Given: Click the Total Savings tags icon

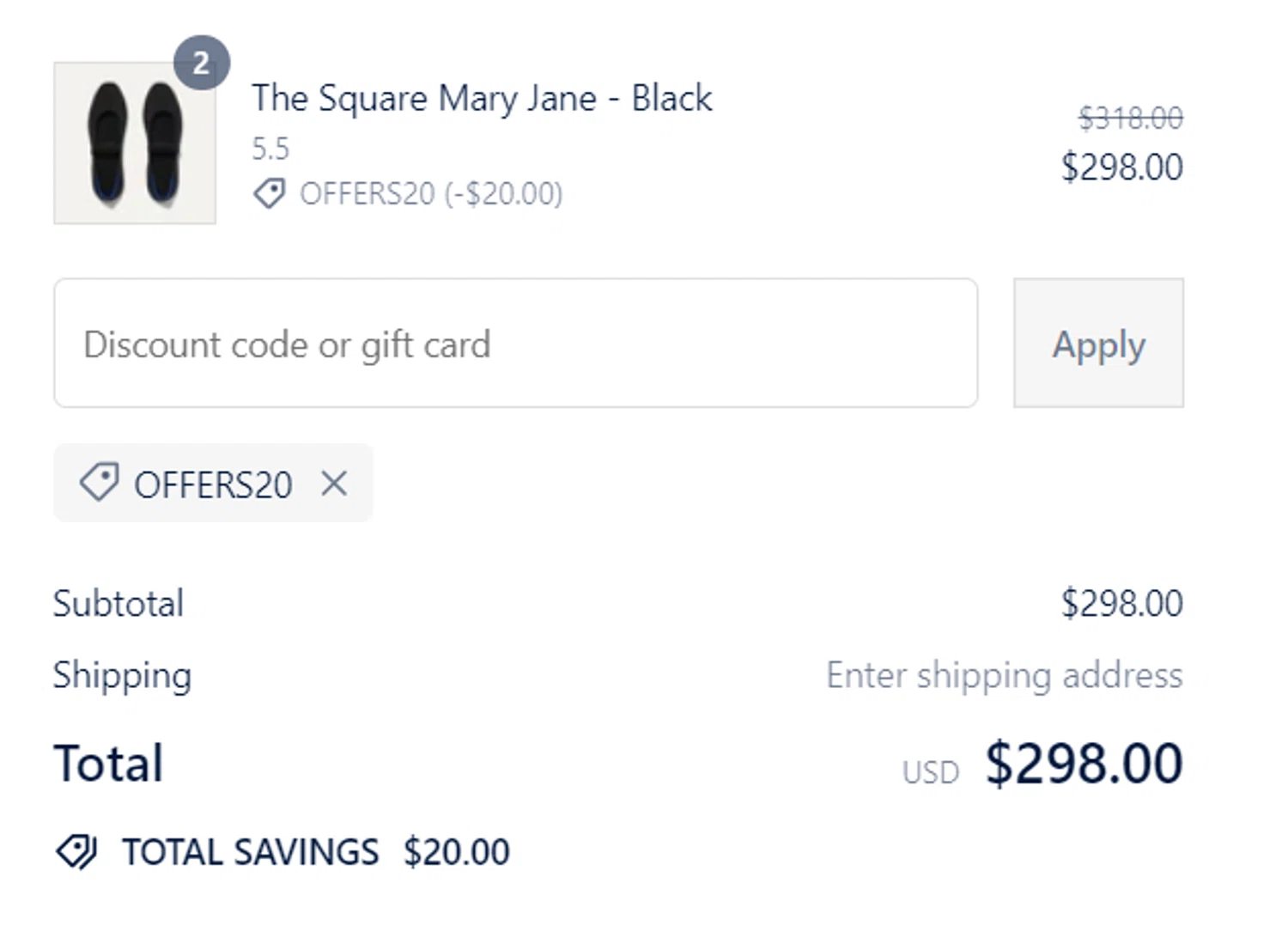Looking at the screenshot, I should [x=76, y=852].
